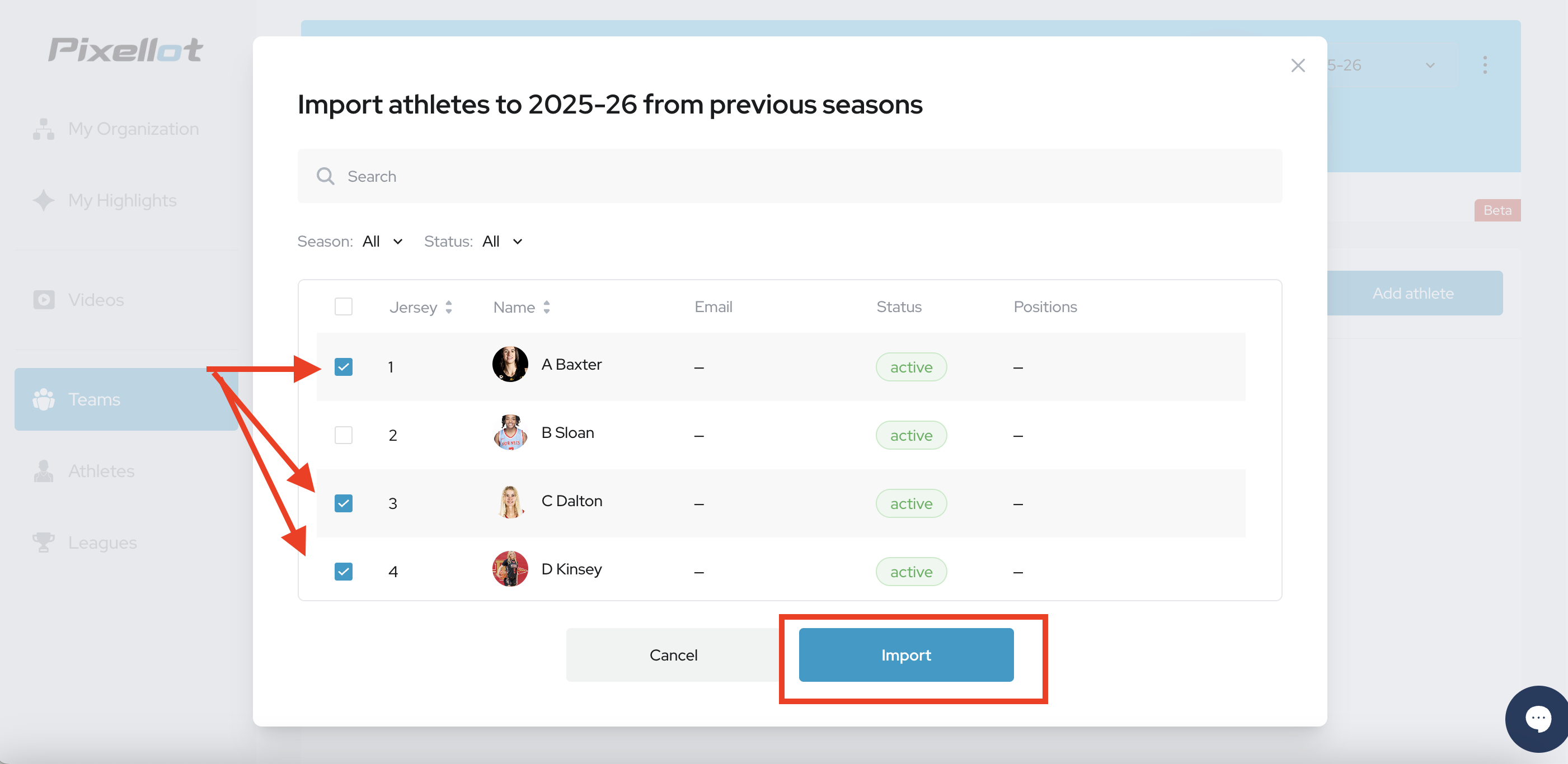This screenshot has height=764, width=1568.
Task: Open the Teams sidebar item
Action: [x=126, y=399]
